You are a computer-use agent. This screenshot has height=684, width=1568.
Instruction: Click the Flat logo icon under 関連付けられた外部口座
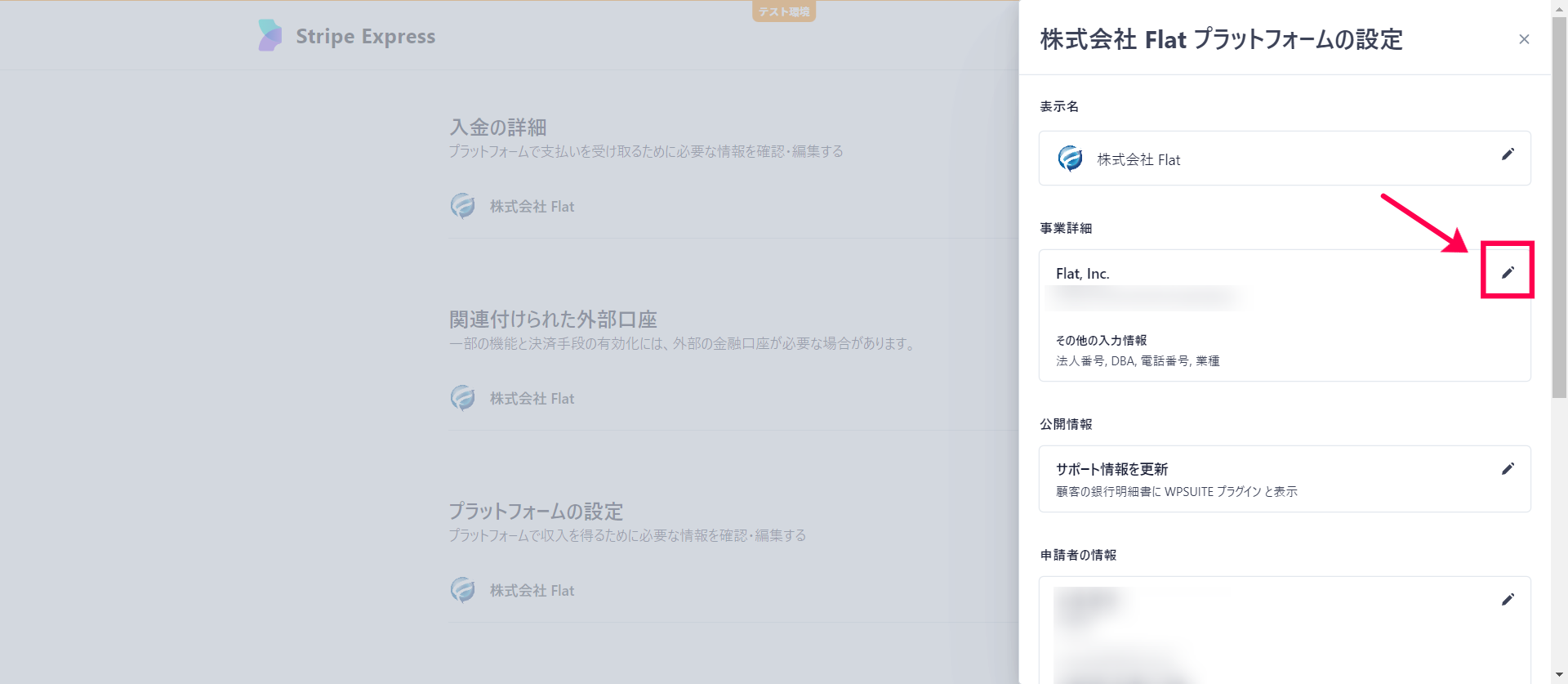pyautogui.click(x=463, y=398)
